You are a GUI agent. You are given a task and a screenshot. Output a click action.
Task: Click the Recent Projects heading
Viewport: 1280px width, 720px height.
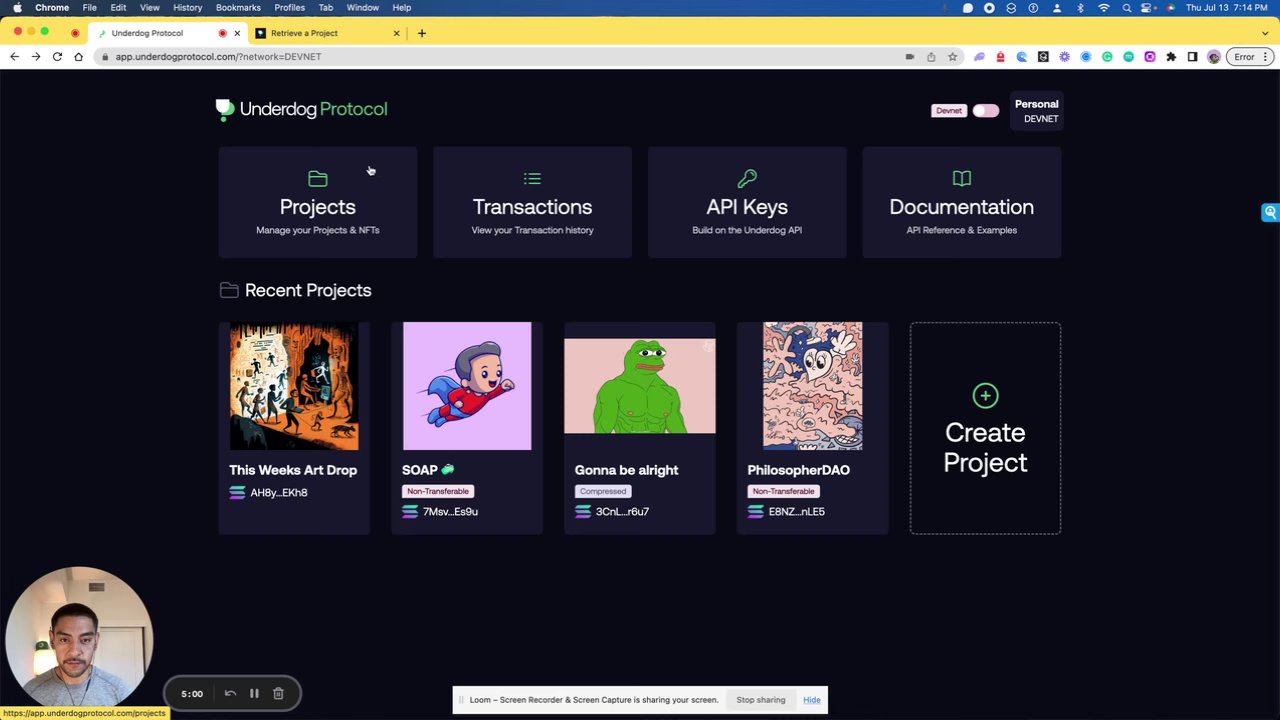pos(308,290)
